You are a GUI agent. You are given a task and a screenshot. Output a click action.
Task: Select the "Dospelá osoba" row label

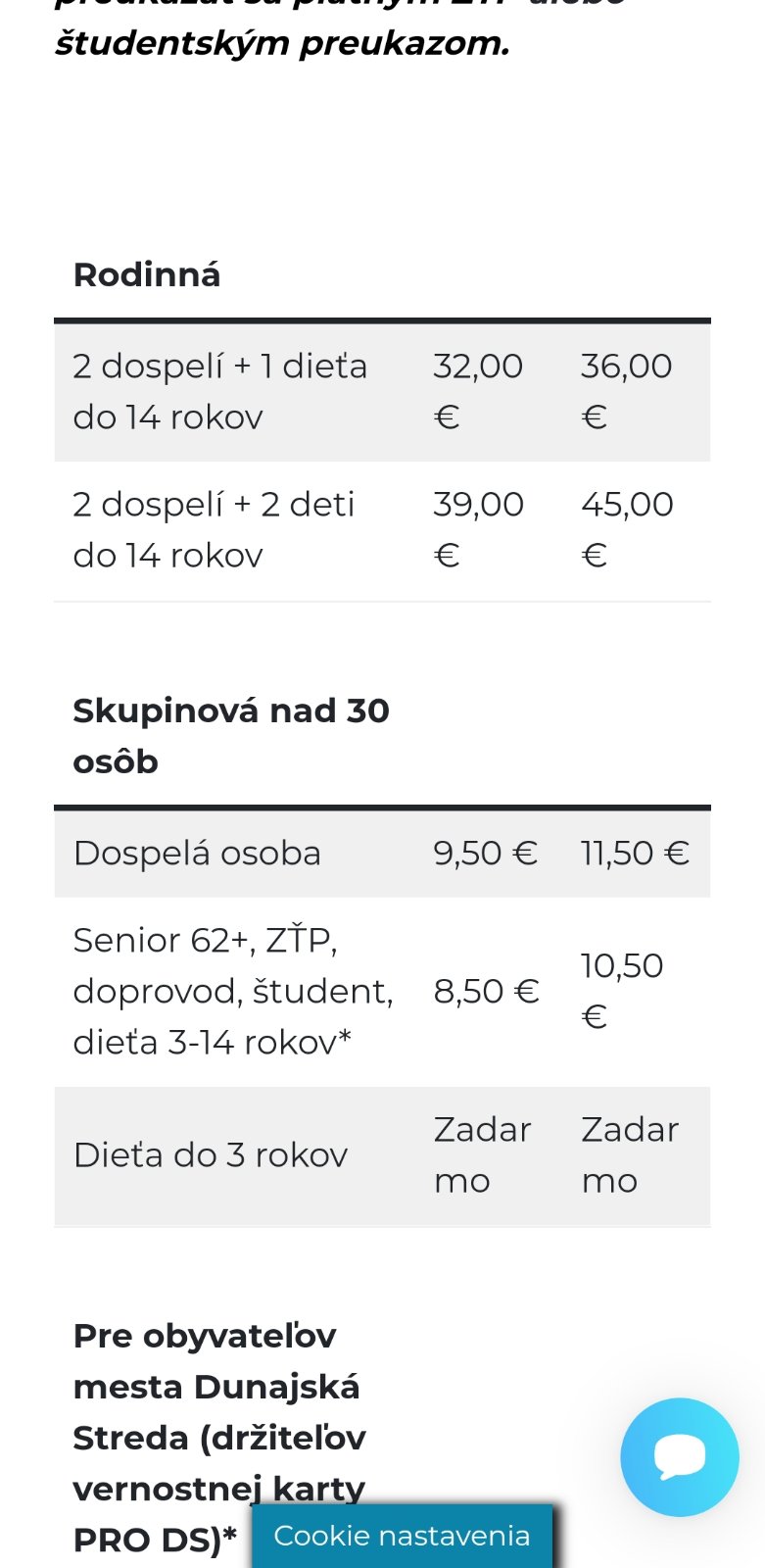197,854
